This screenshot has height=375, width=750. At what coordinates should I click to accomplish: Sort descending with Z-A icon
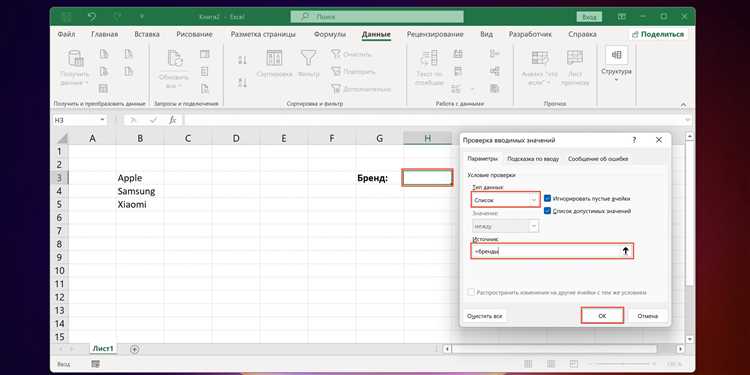tap(243, 82)
